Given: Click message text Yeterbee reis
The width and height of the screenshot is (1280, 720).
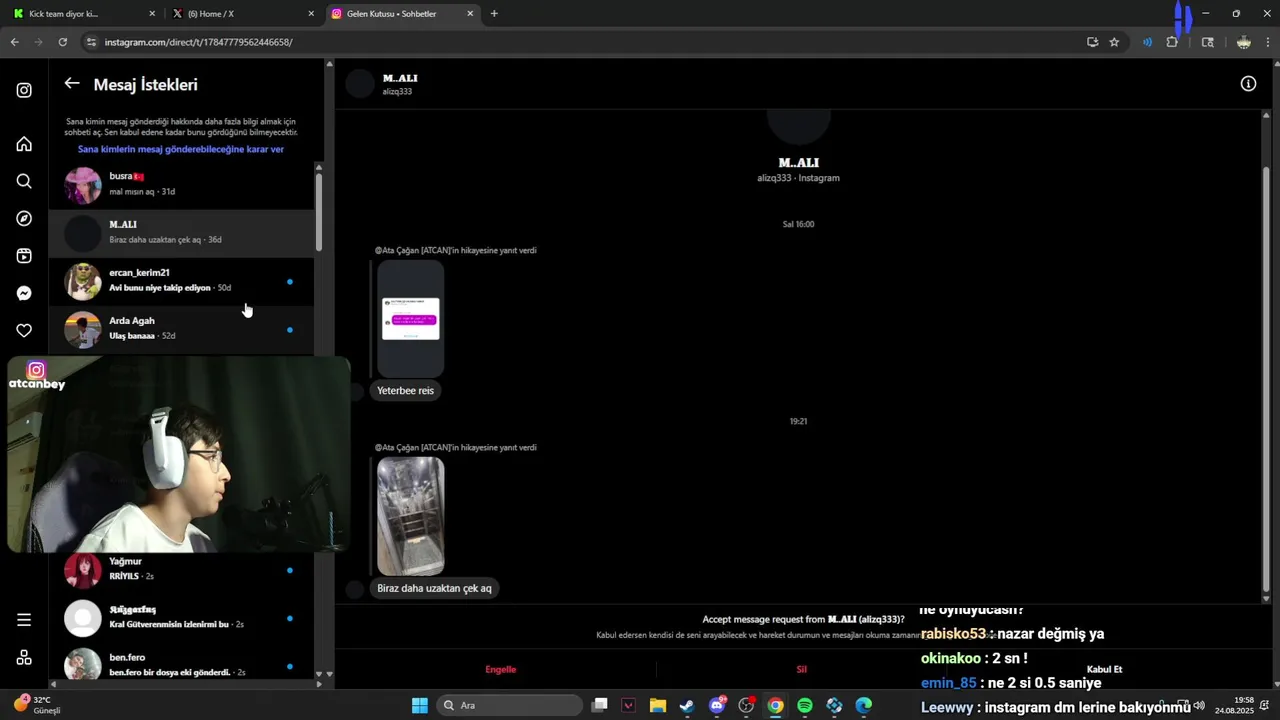Looking at the screenshot, I should point(405,391).
